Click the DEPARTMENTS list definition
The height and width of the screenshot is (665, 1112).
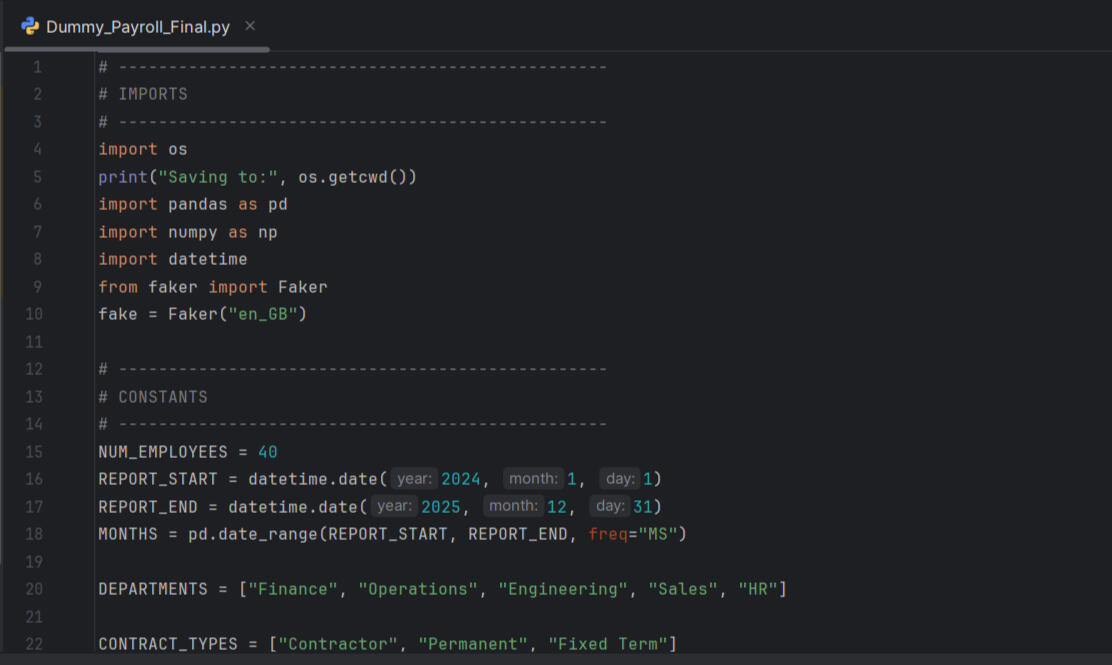[x=153, y=588]
